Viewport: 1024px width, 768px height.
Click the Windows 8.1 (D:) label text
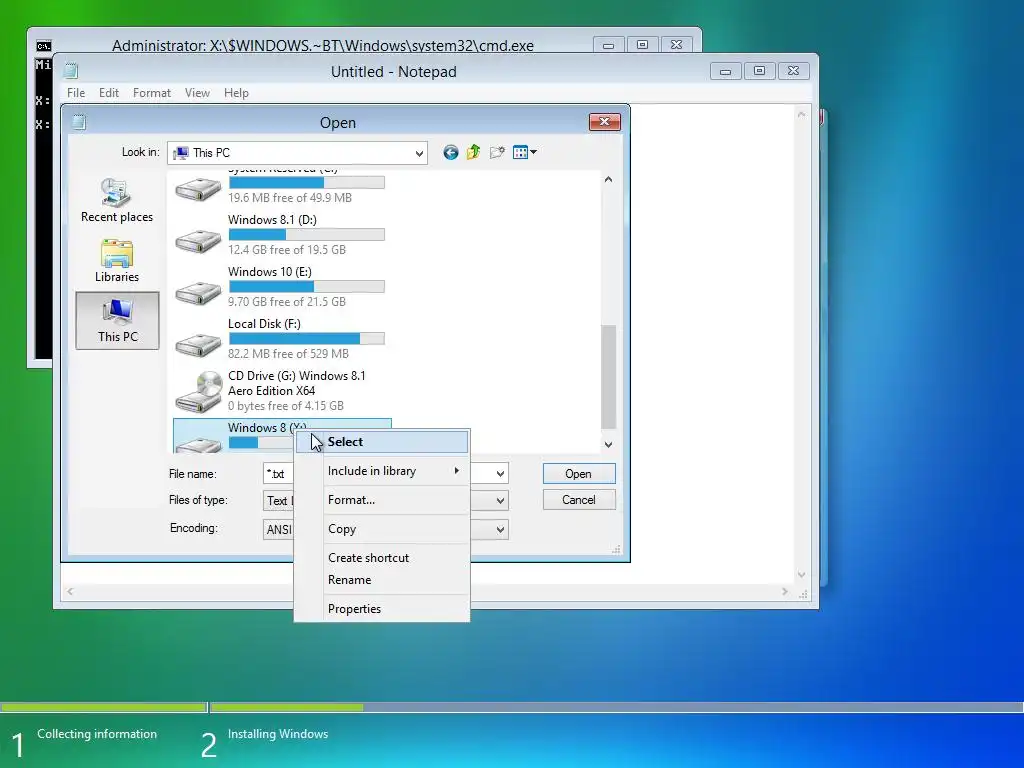(x=272, y=219)
